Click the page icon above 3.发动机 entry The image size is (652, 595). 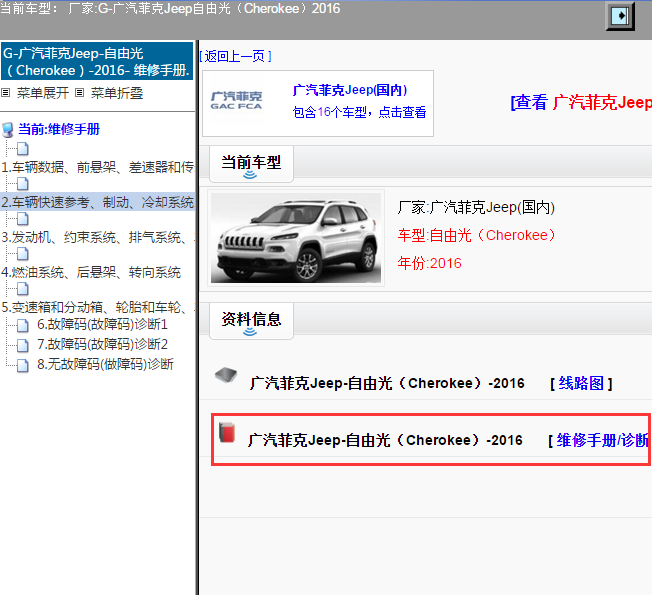tap(22, 218)
